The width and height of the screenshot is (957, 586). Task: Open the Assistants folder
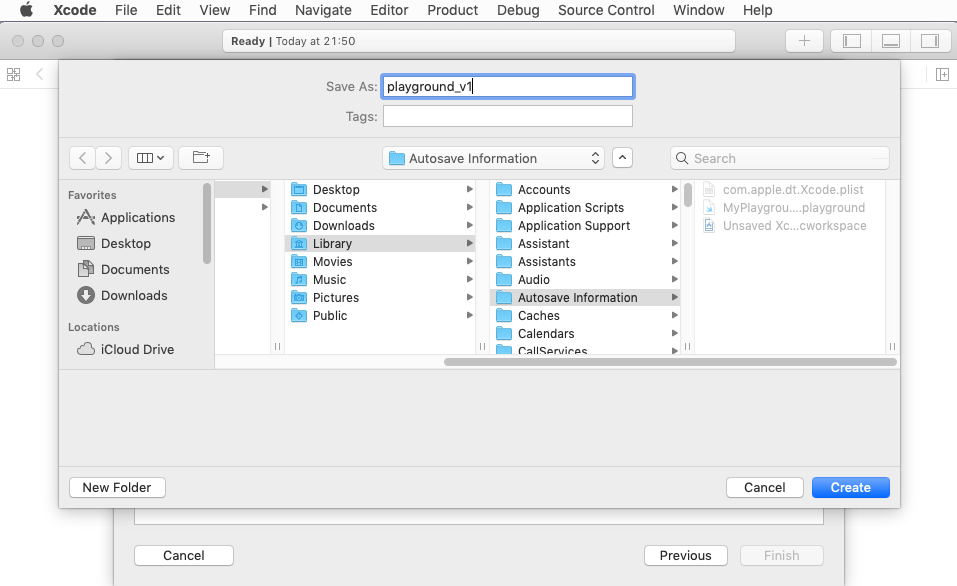585,261
